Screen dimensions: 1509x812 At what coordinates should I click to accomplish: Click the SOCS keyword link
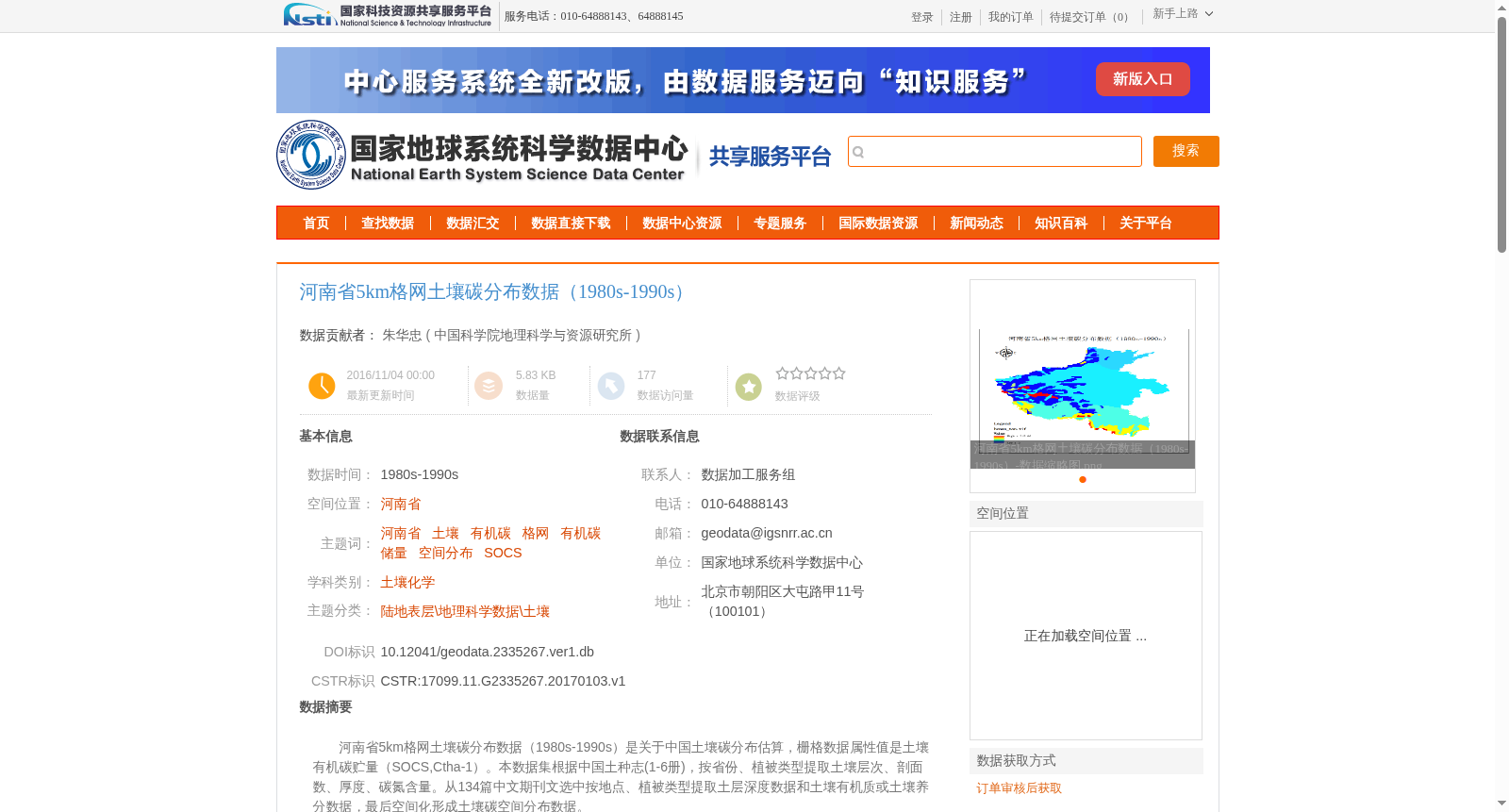pos(503,554)
